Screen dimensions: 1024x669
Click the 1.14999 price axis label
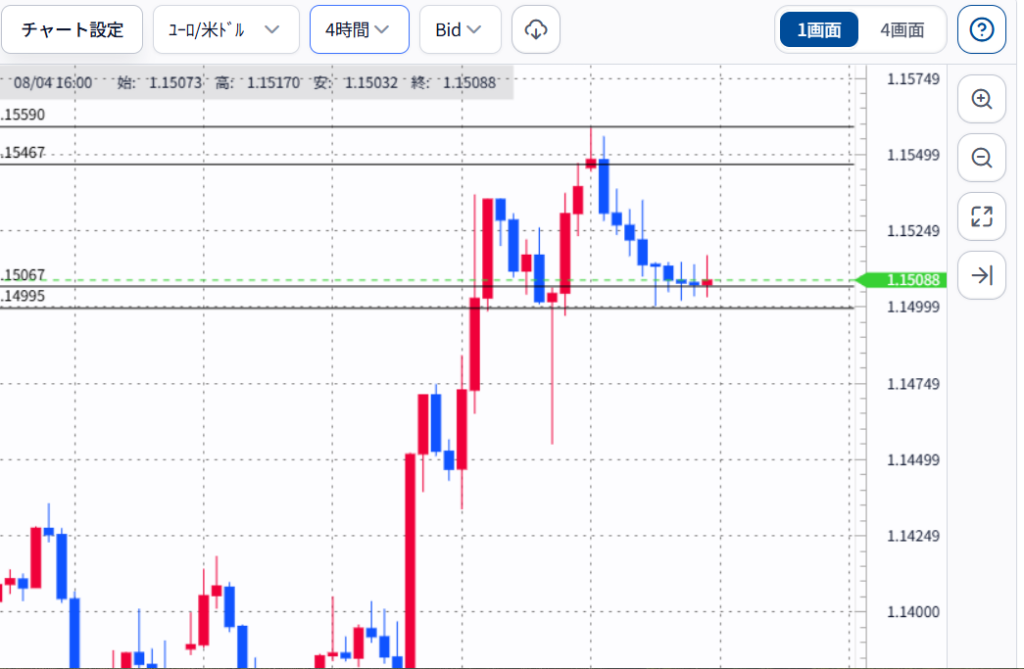click(x=913, y=306)
